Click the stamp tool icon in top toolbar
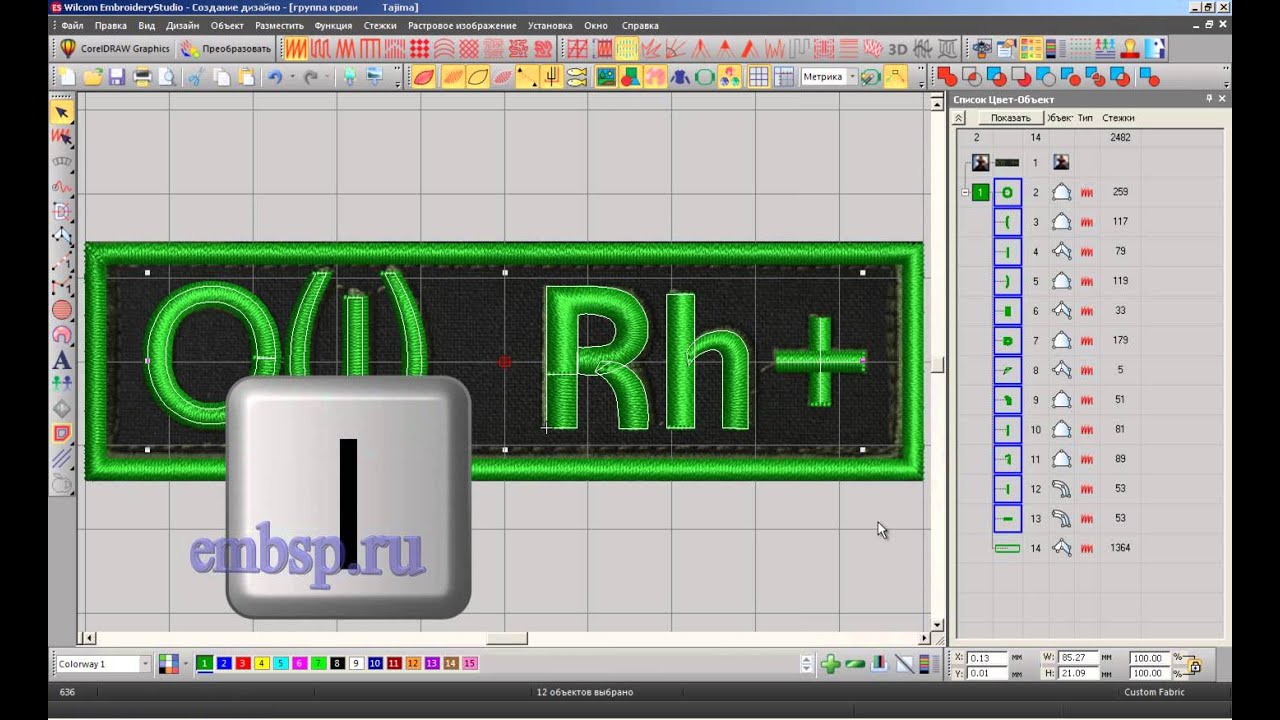The height and width of the screenshot is (720, 1280). coord(1130,48)
